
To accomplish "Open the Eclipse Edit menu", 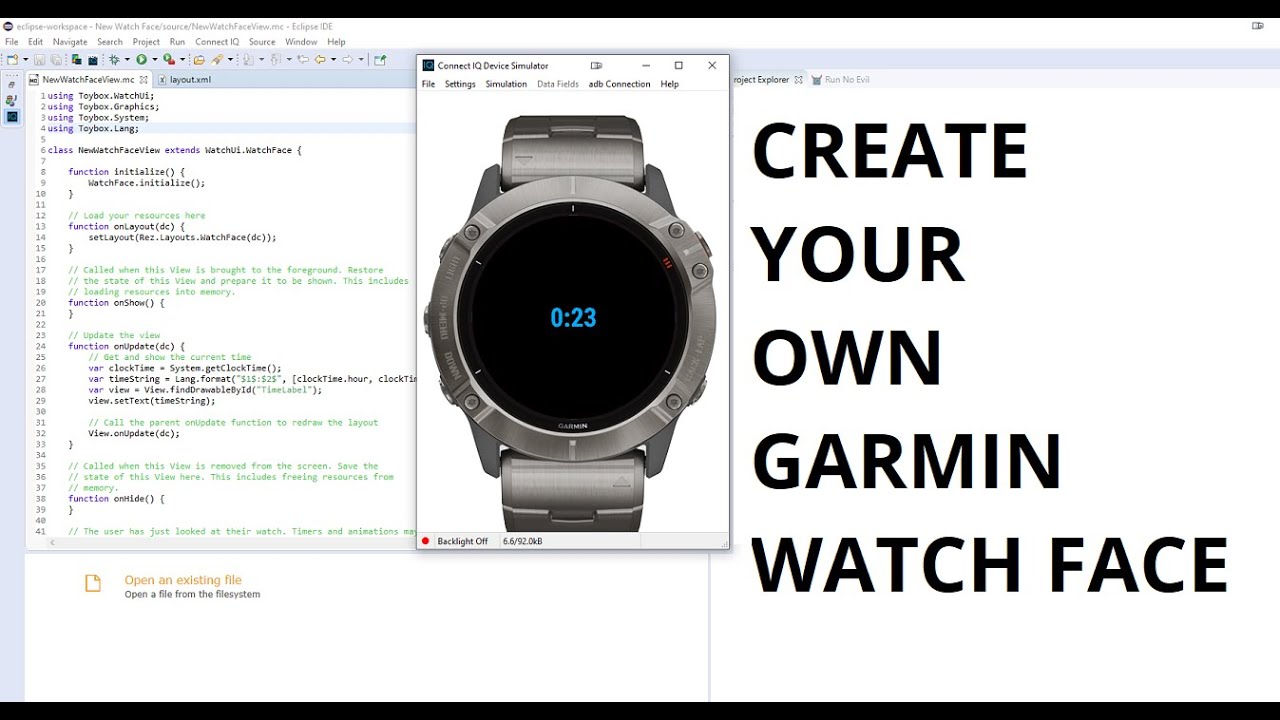I will 36,42.
